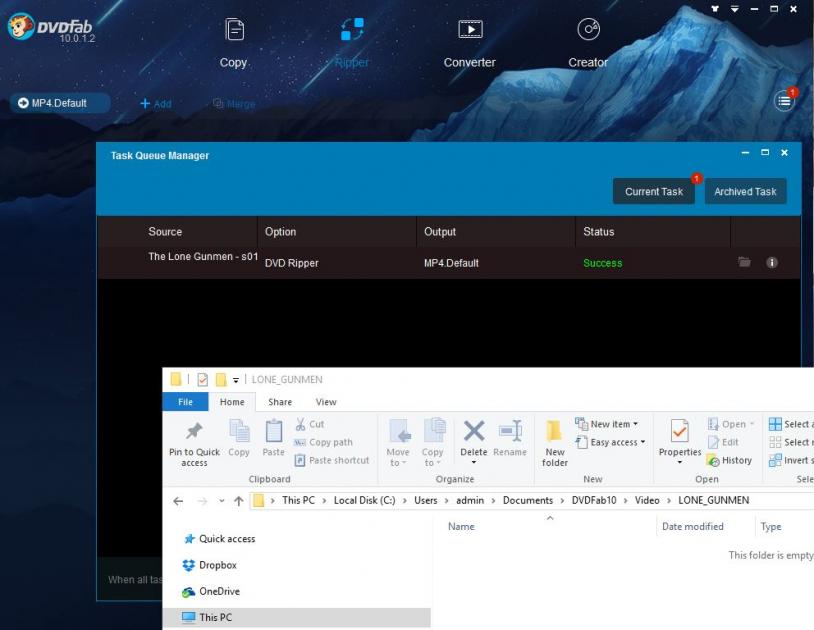
Task: Click the New folder icon
Action: click(x=555, y=441)
